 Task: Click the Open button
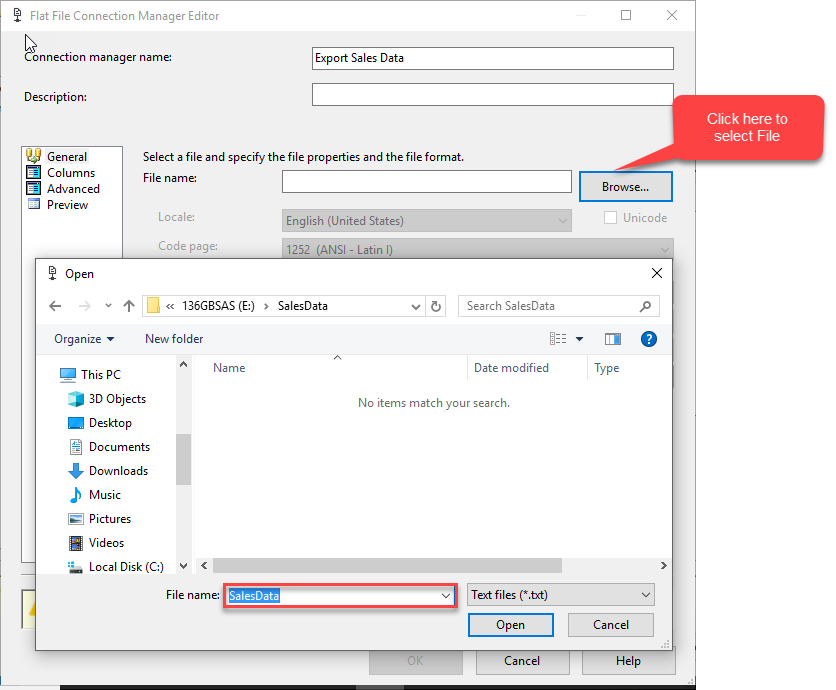pos(510,625)
